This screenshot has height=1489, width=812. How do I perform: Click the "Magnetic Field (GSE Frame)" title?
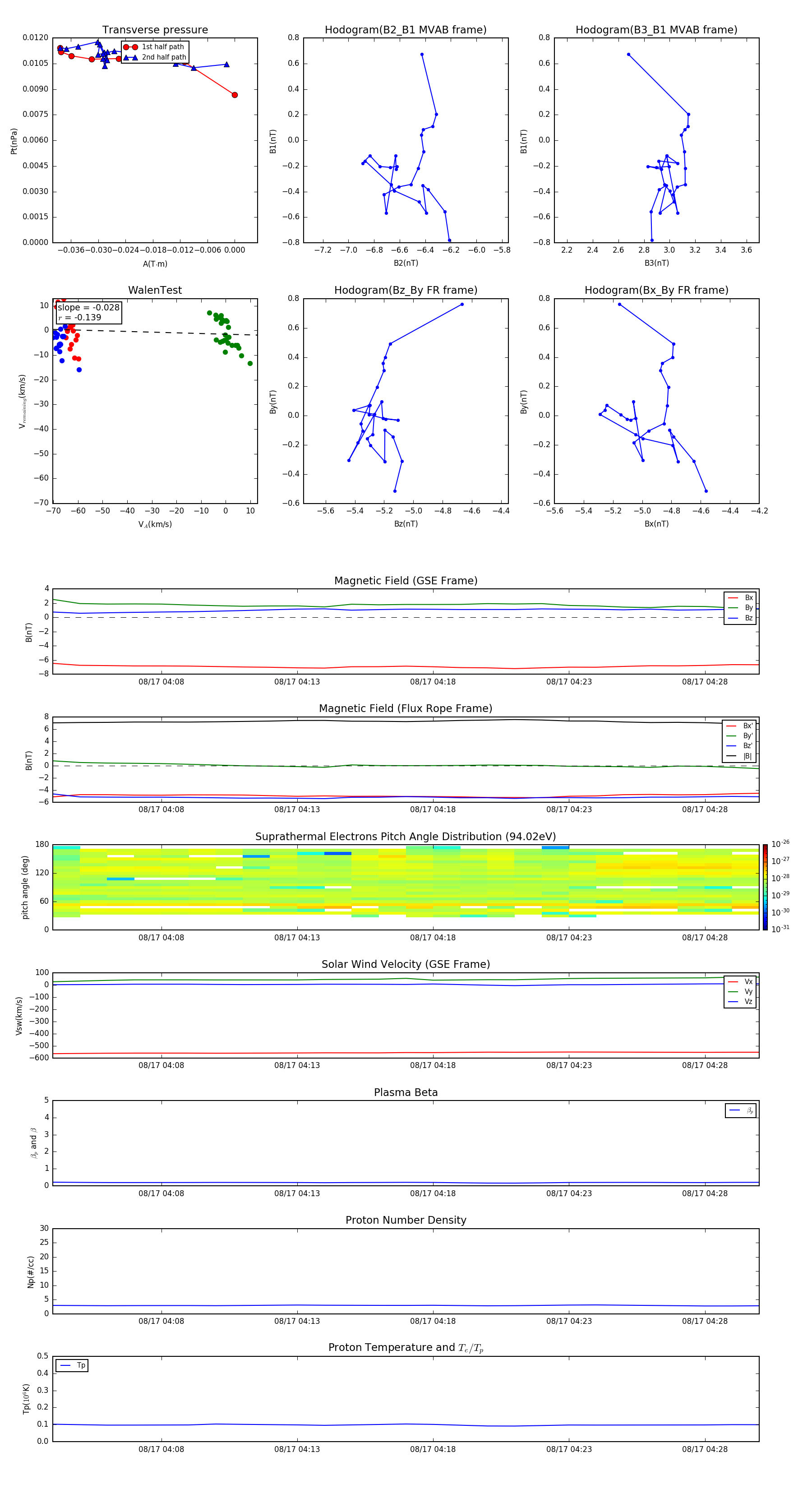click(406, 581)
